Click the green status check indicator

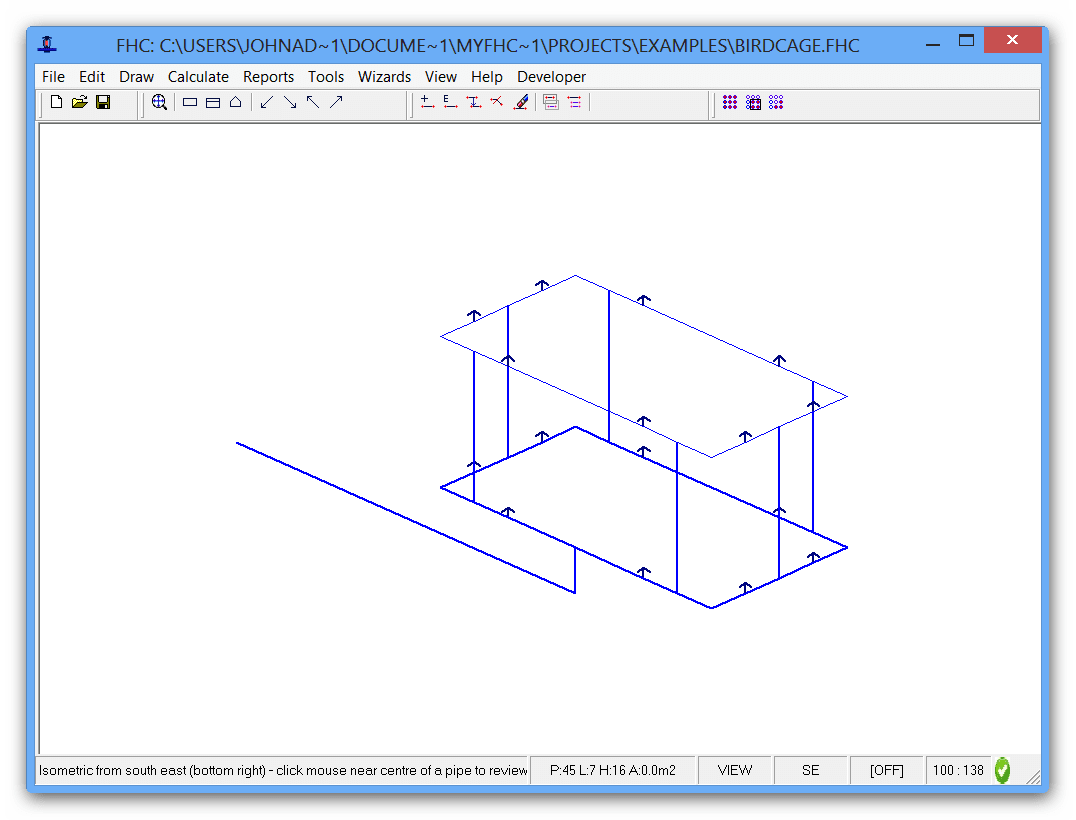[x=1002, y=770]
